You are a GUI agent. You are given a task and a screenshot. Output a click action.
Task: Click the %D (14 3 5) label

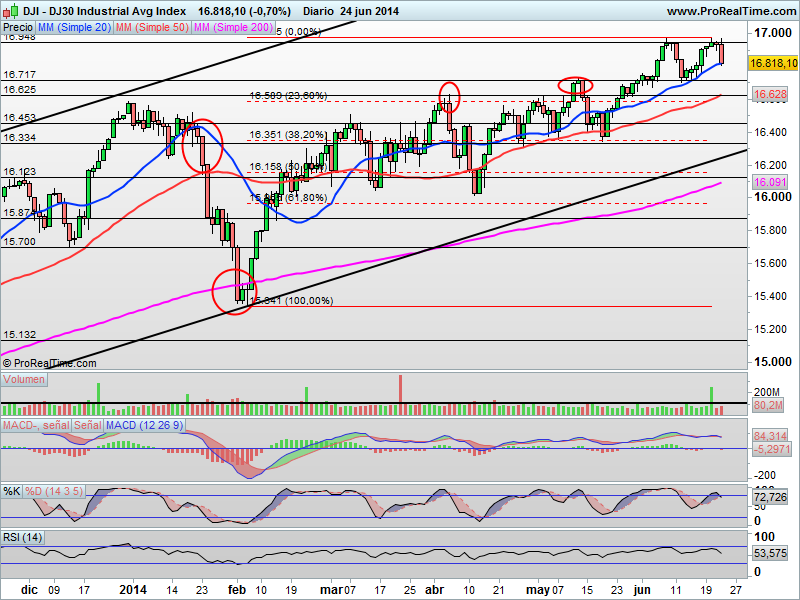[54, 491]
